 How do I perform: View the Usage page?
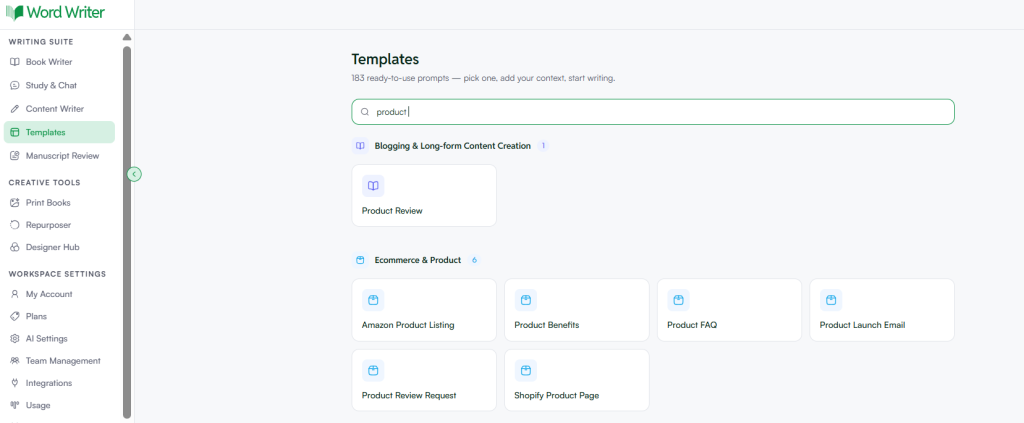pyautogui.click(x=59, y=405)
